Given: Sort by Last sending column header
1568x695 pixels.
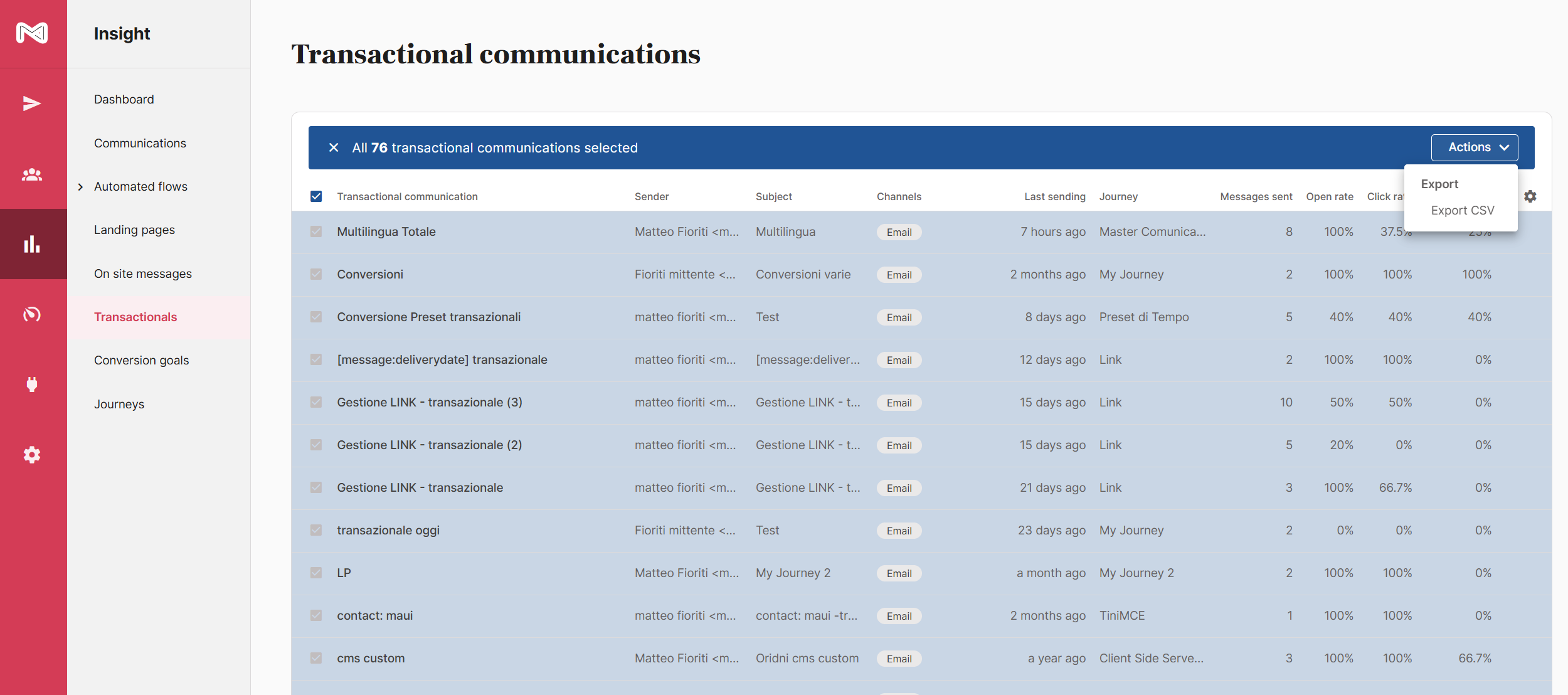Looking at the screenshot, I should [x=1054, y=196].
